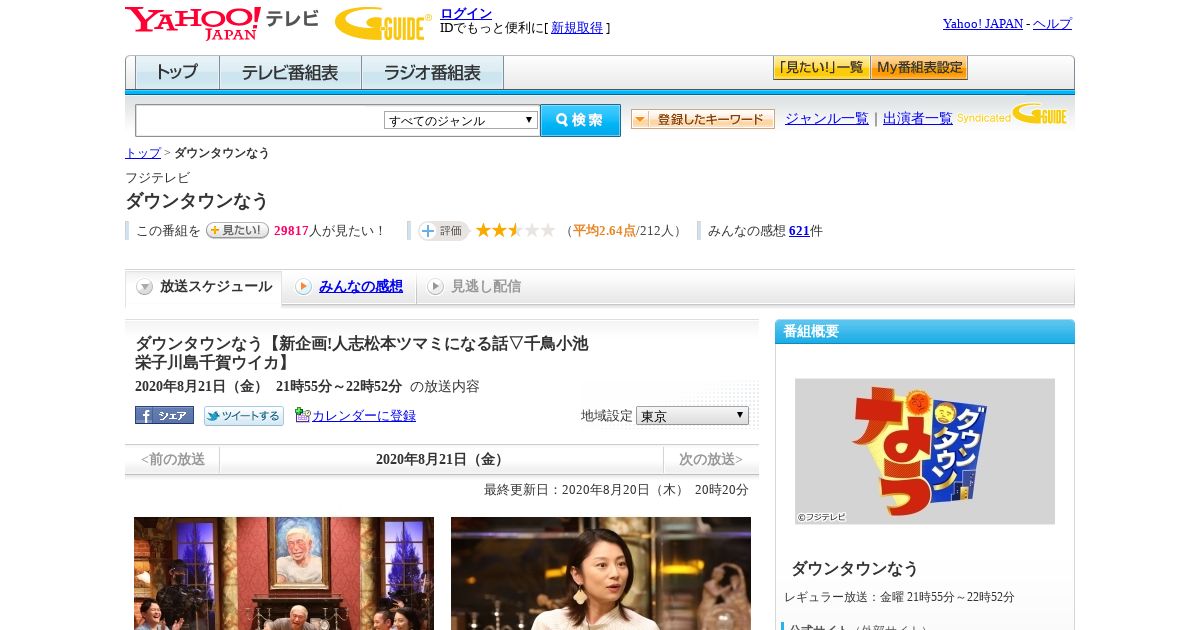The width and height of the screenshot is (1200, 630).
Task: Click the Yahoo! JAPAN テレビ logo
Action: [x=222, y=23]
